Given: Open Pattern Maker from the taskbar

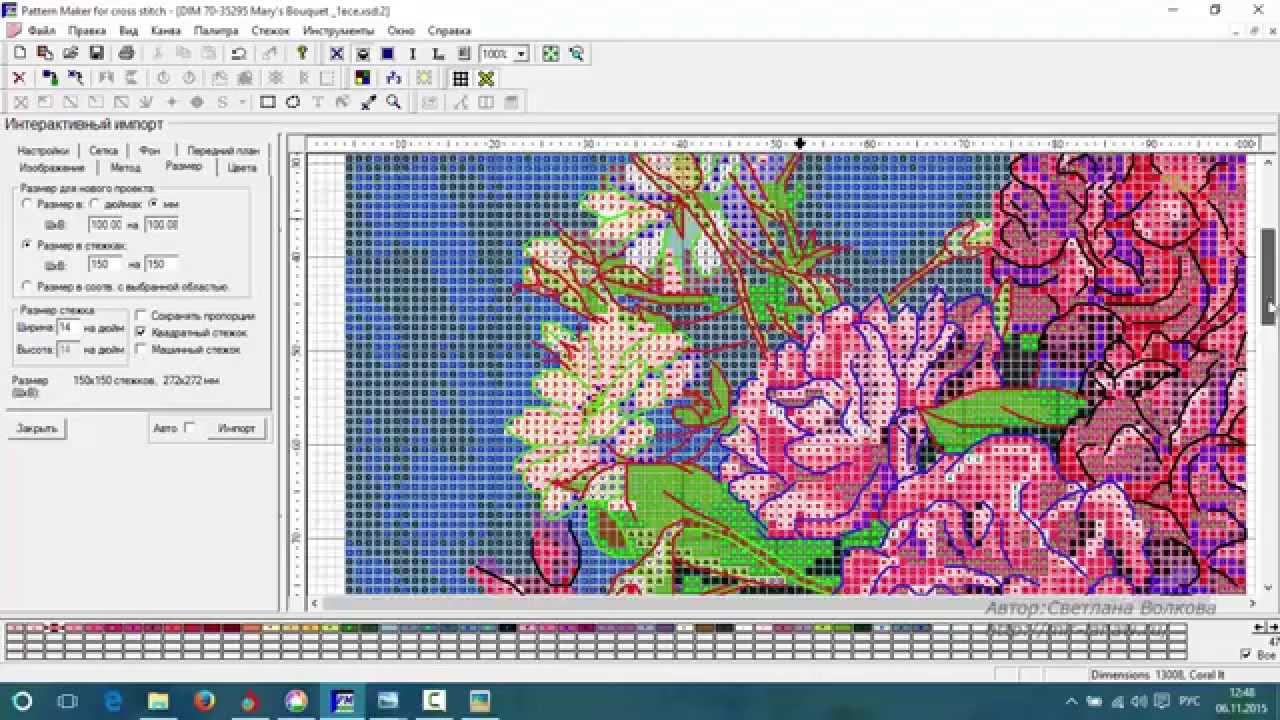Looking at the screenshot, I should 343,700.
